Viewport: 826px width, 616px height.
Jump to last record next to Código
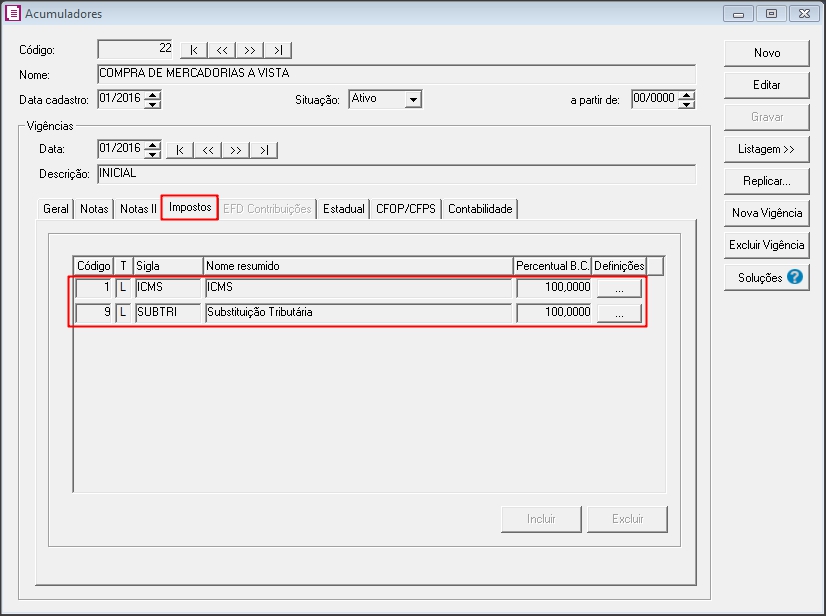tap(278, 50)
